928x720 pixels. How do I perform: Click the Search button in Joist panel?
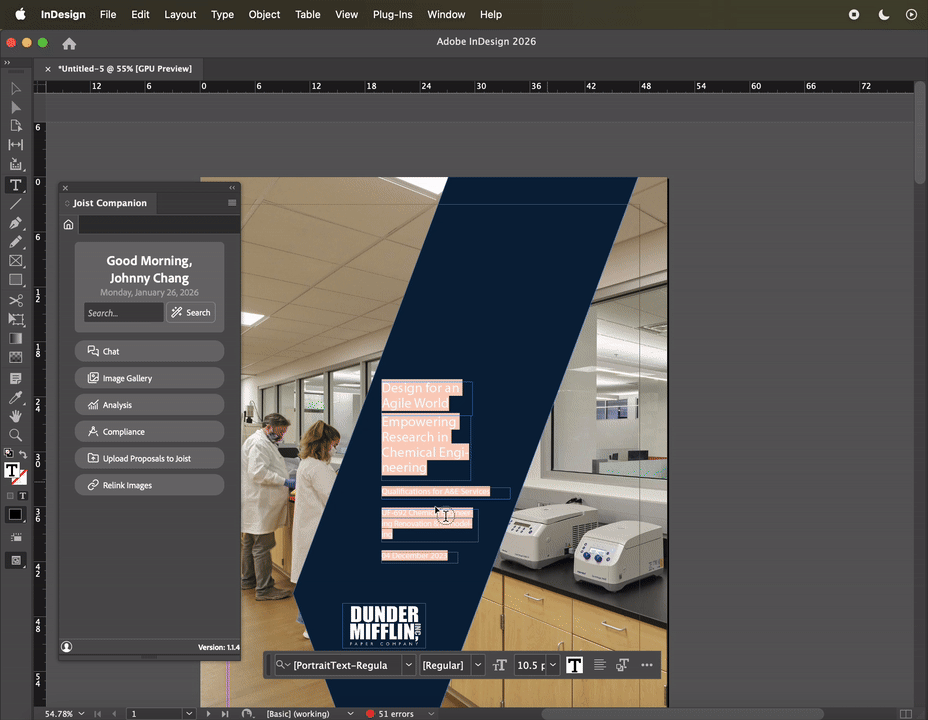(x=191, y=312)
